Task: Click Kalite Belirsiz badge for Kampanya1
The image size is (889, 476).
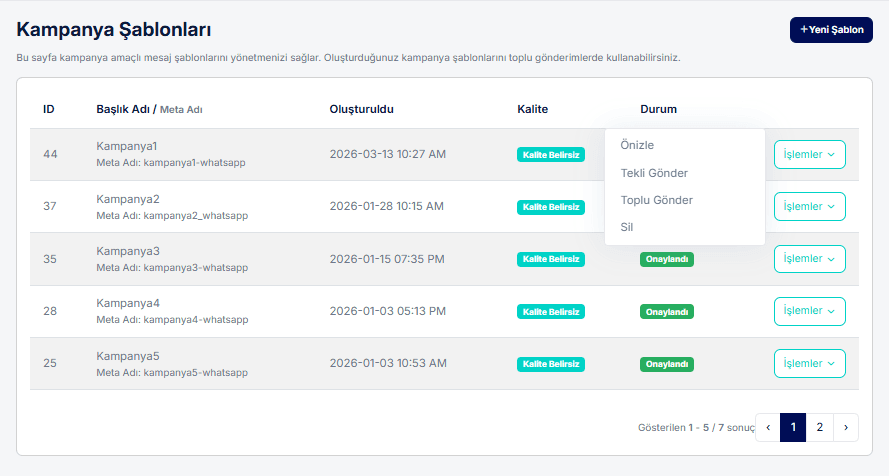Action: [x=550, y=154]
